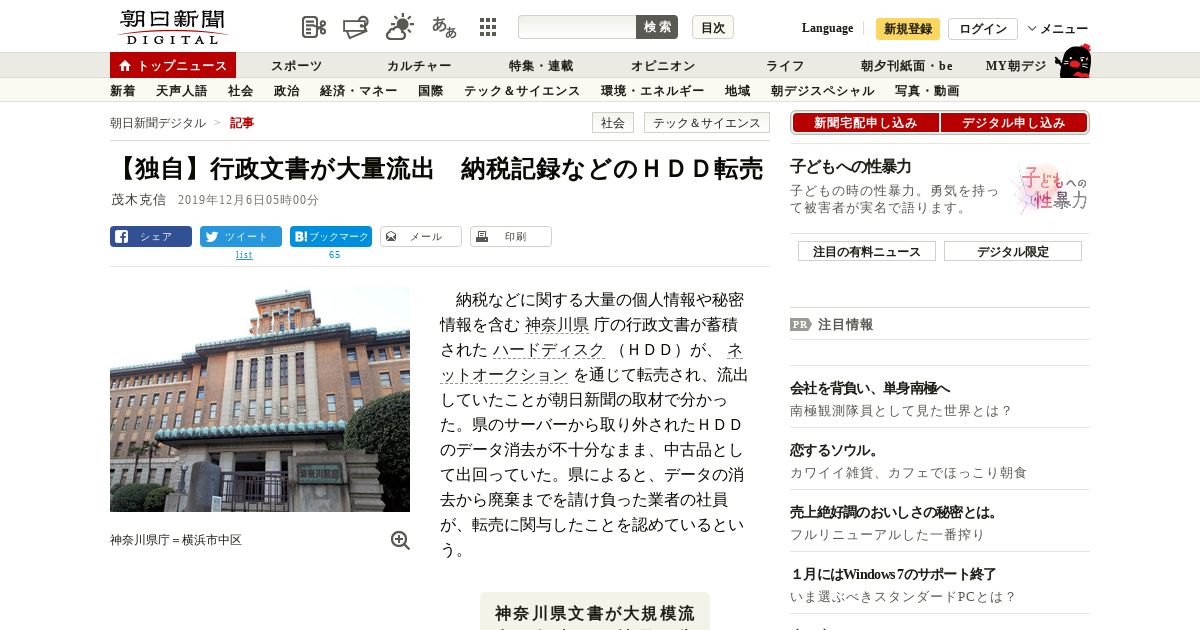Image resolution: width=1200 pixels, height=630 pixels.
Task: Open 環境・エネルギー in sub navigation
Action: [x=652, y=91]
